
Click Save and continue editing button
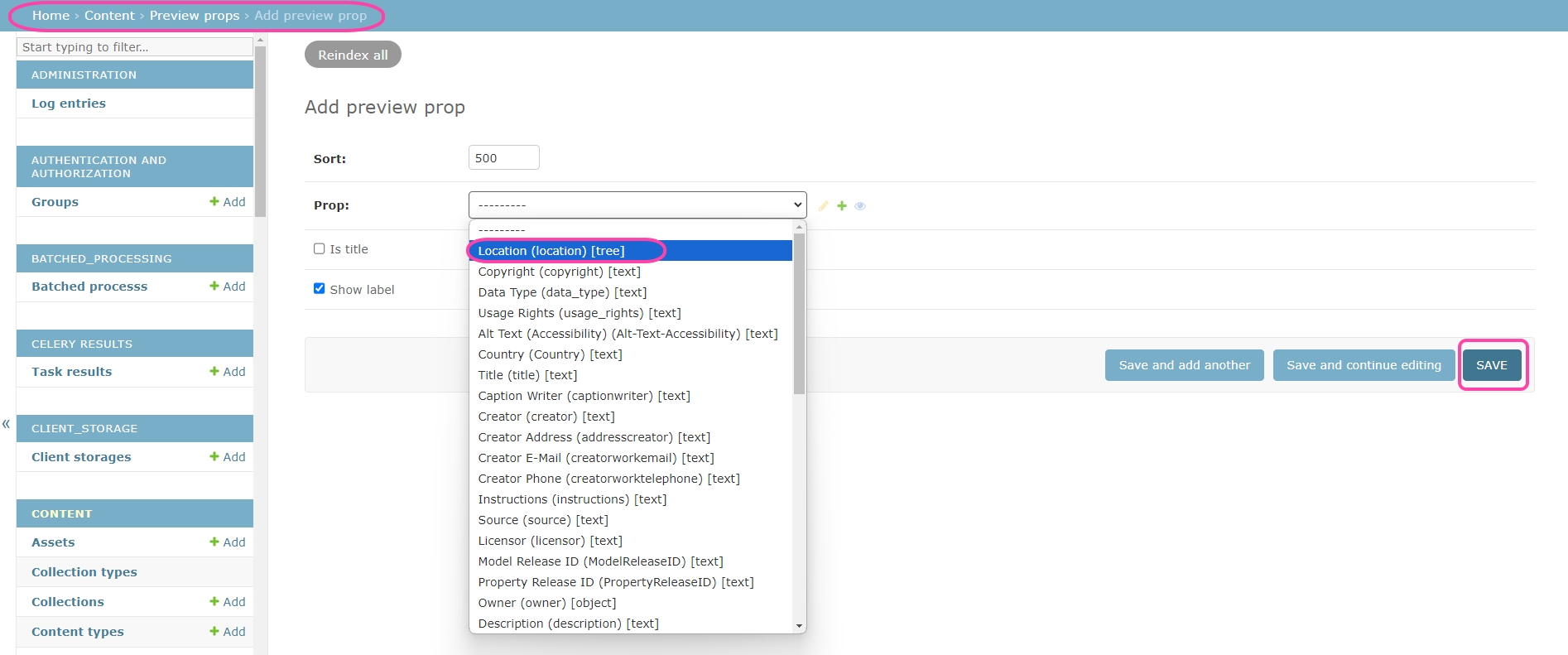tap(1364, 365)
